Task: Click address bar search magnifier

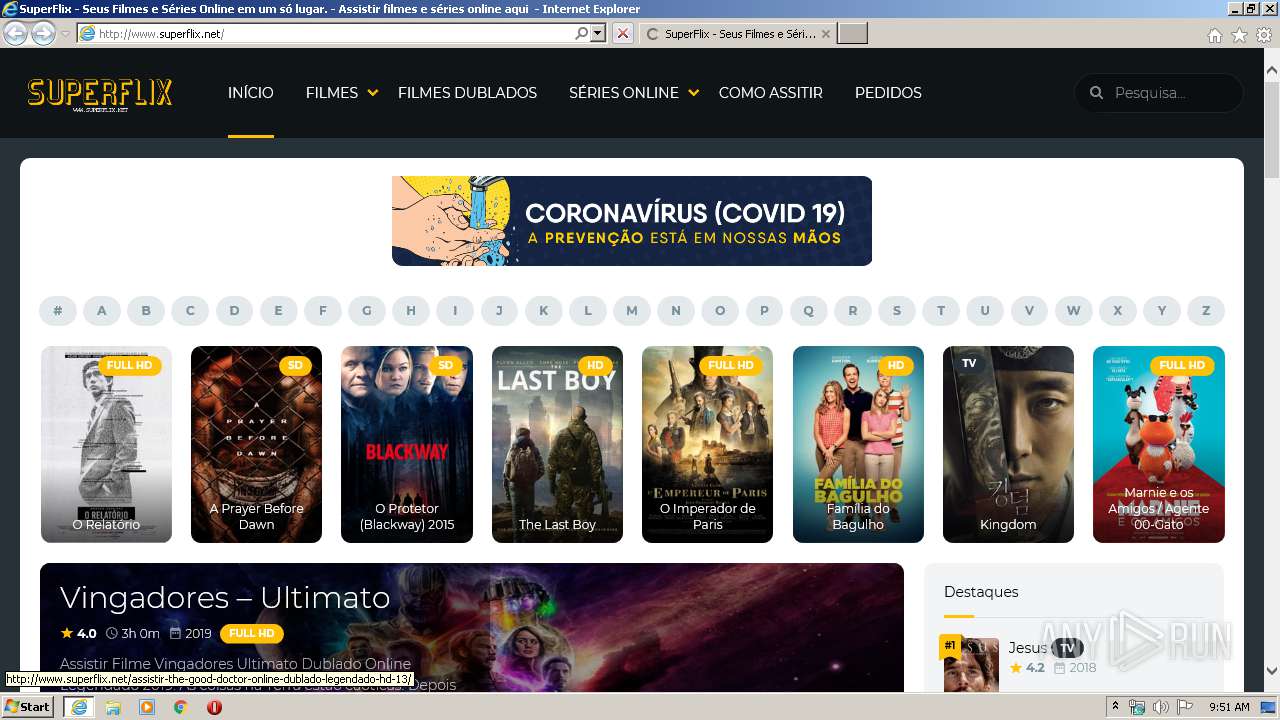Action: [x=582, y=33]
